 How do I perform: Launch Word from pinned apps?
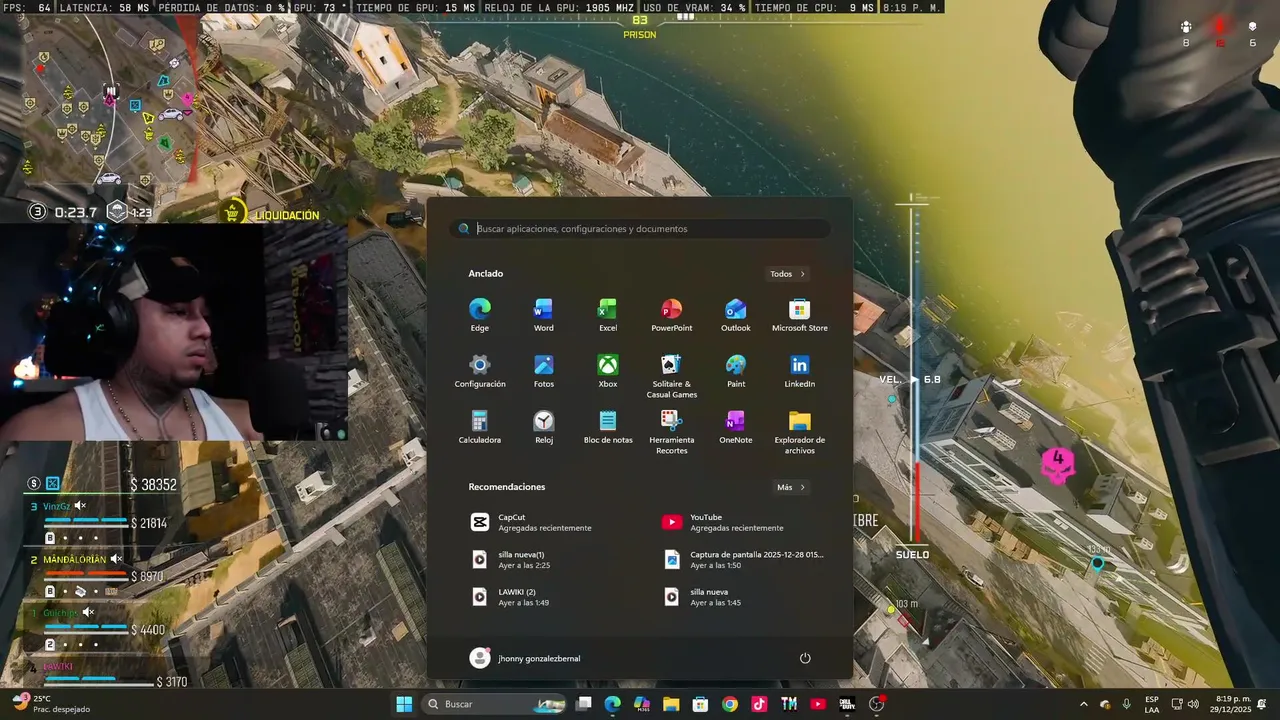pyautogui.click(x=543, y=315)
